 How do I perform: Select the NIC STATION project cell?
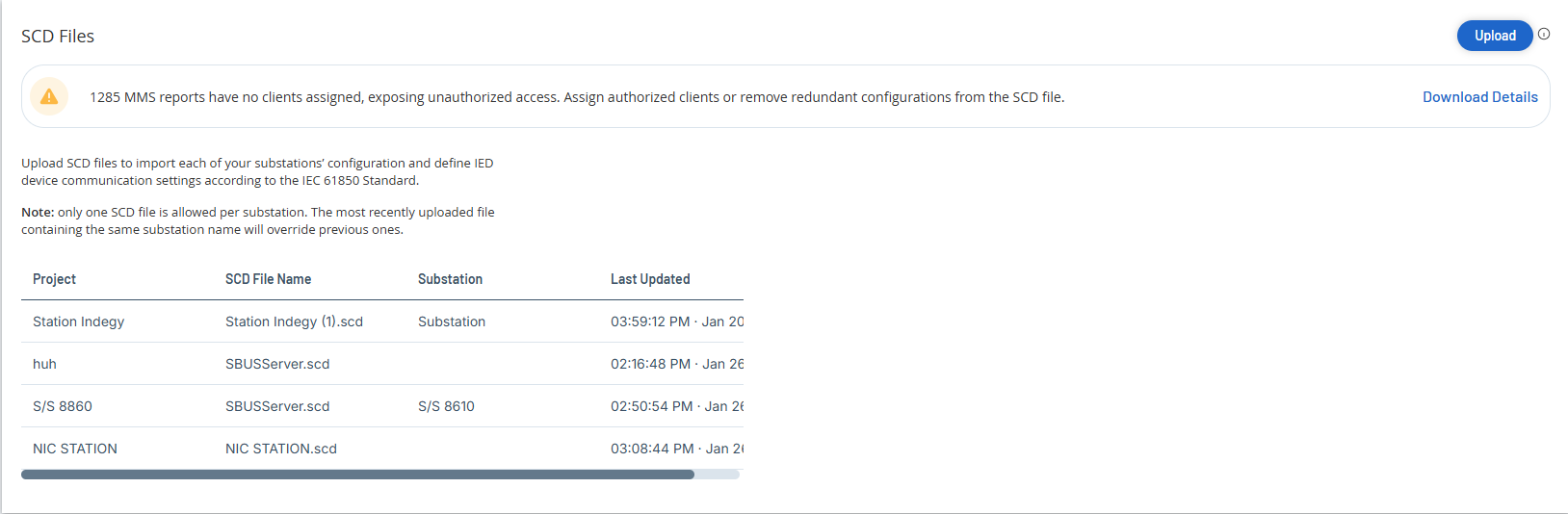(x=75, y=449)
